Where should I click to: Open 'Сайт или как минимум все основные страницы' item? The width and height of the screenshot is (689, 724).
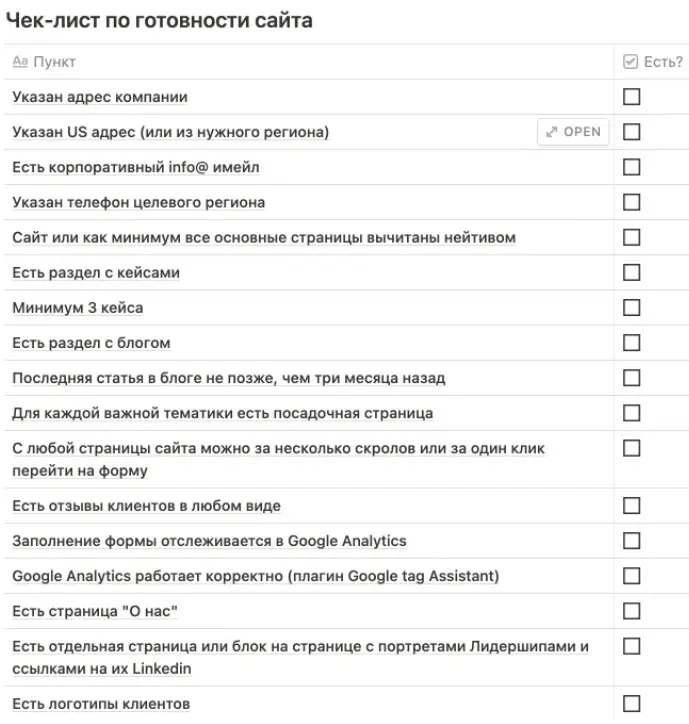(x=264, y=237)
